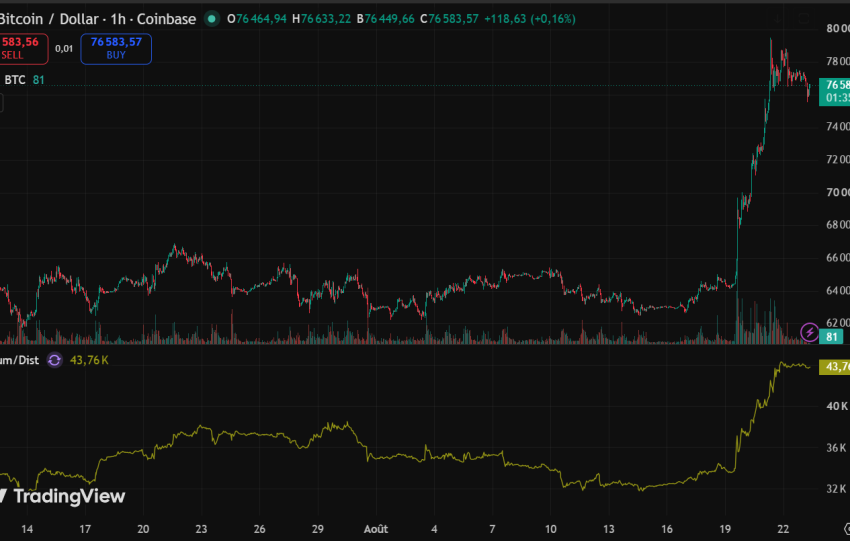The width and height of the screenshot is (850, 541).
Task: Click the 70 00 price scale label
Action: [838, 192]
